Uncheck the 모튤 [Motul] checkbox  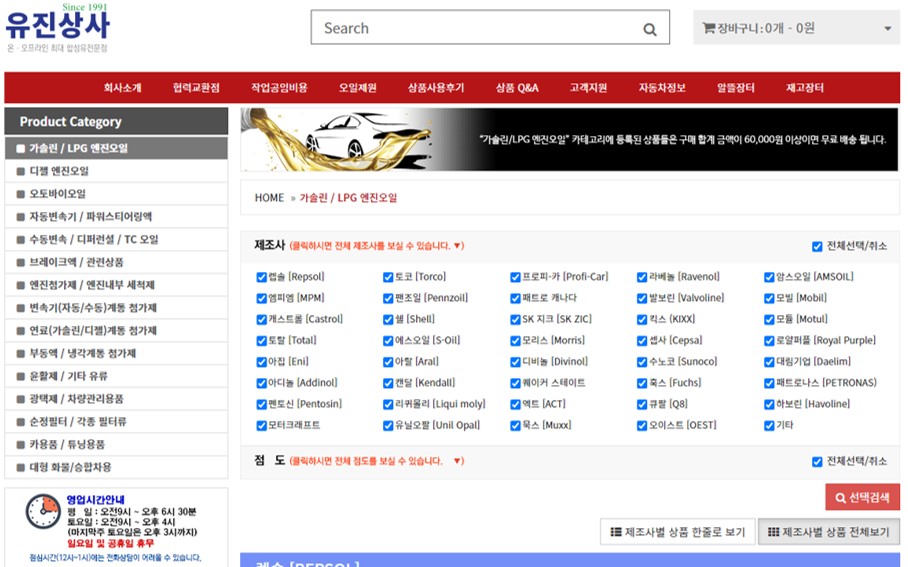769,320
